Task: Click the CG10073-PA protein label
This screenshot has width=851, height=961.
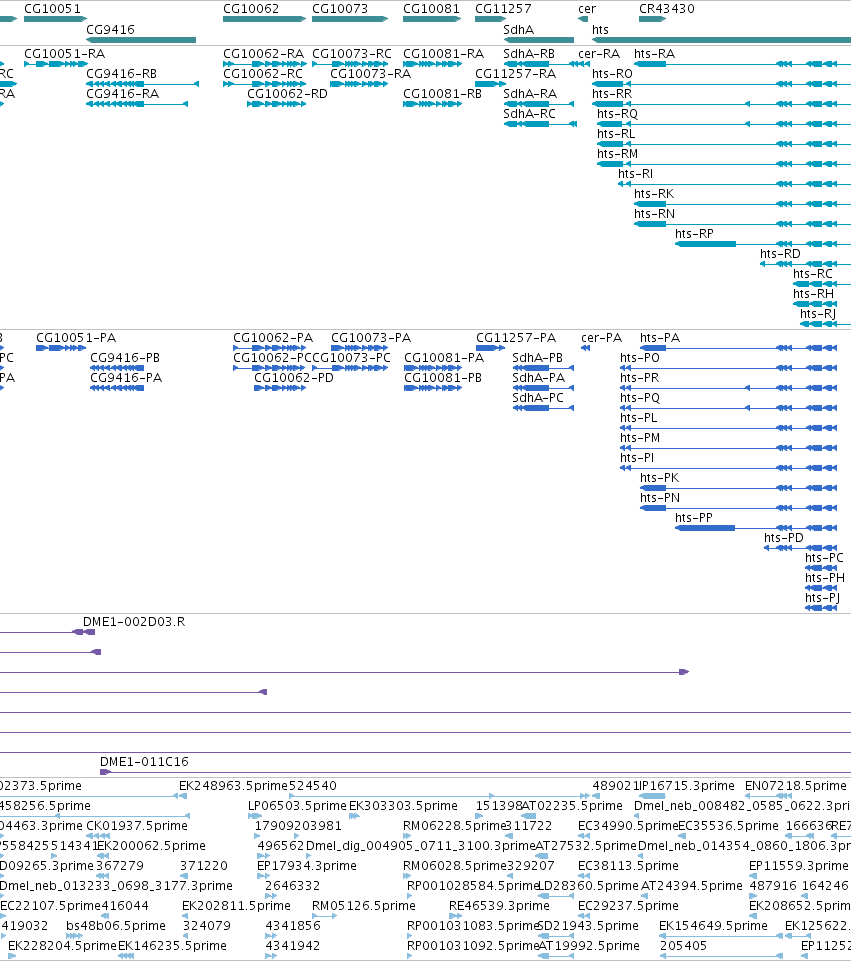Action: (x=371, y=337)
